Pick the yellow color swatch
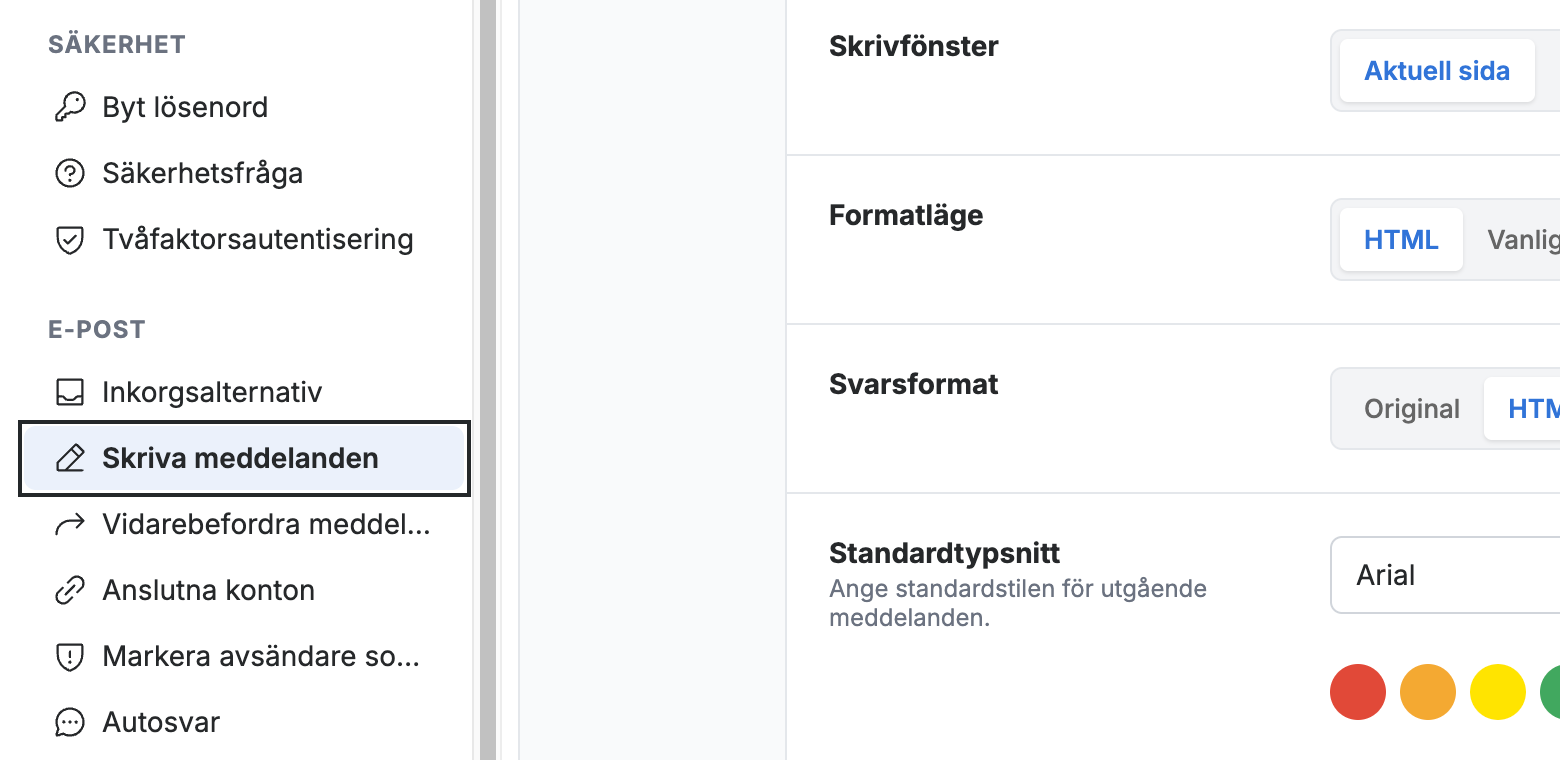The height and width of the screenshot is (760, 1560). click(1498, 691)
